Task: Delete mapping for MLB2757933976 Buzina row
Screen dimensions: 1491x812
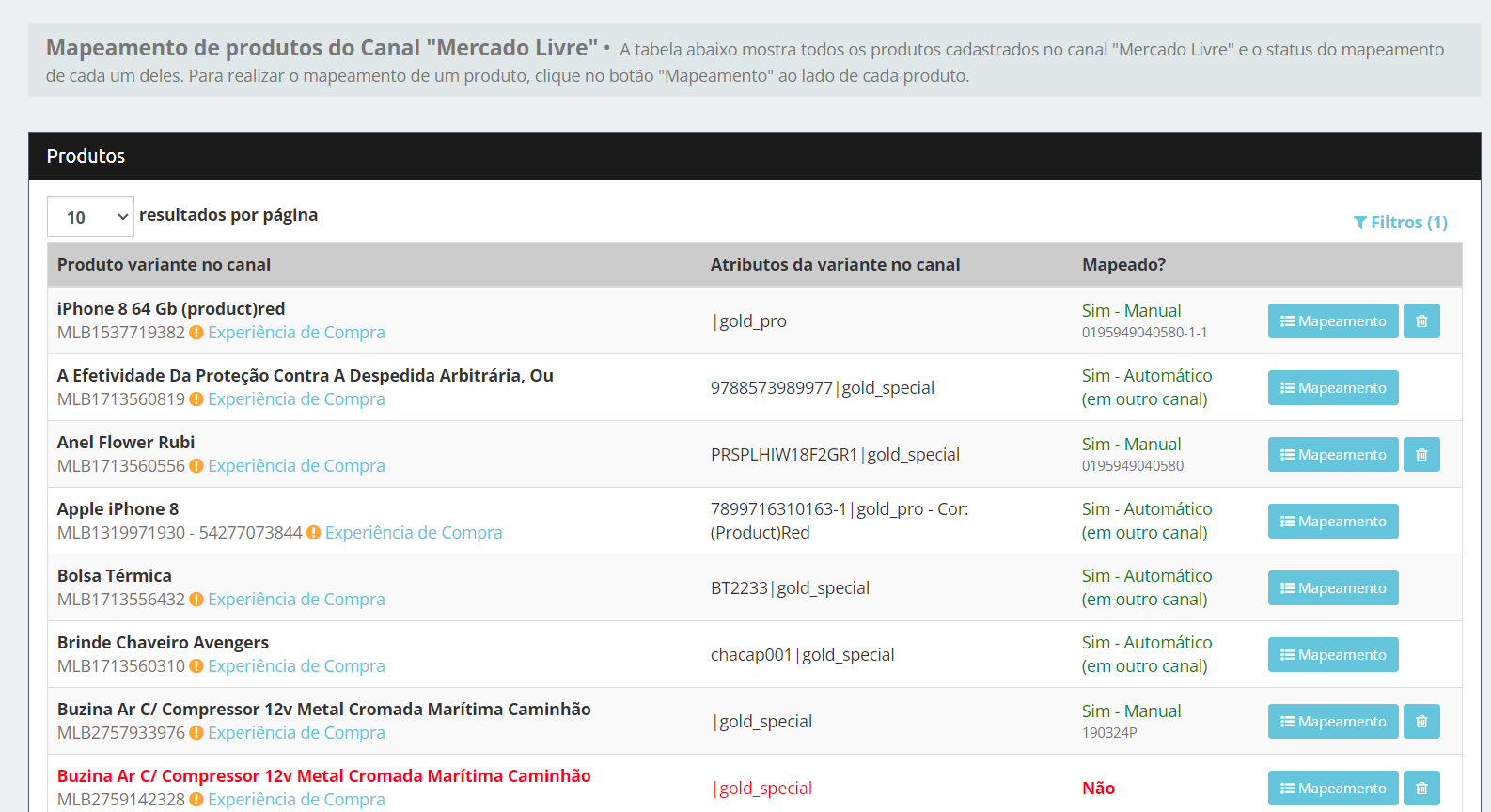Action: (x=1421, y=722)
